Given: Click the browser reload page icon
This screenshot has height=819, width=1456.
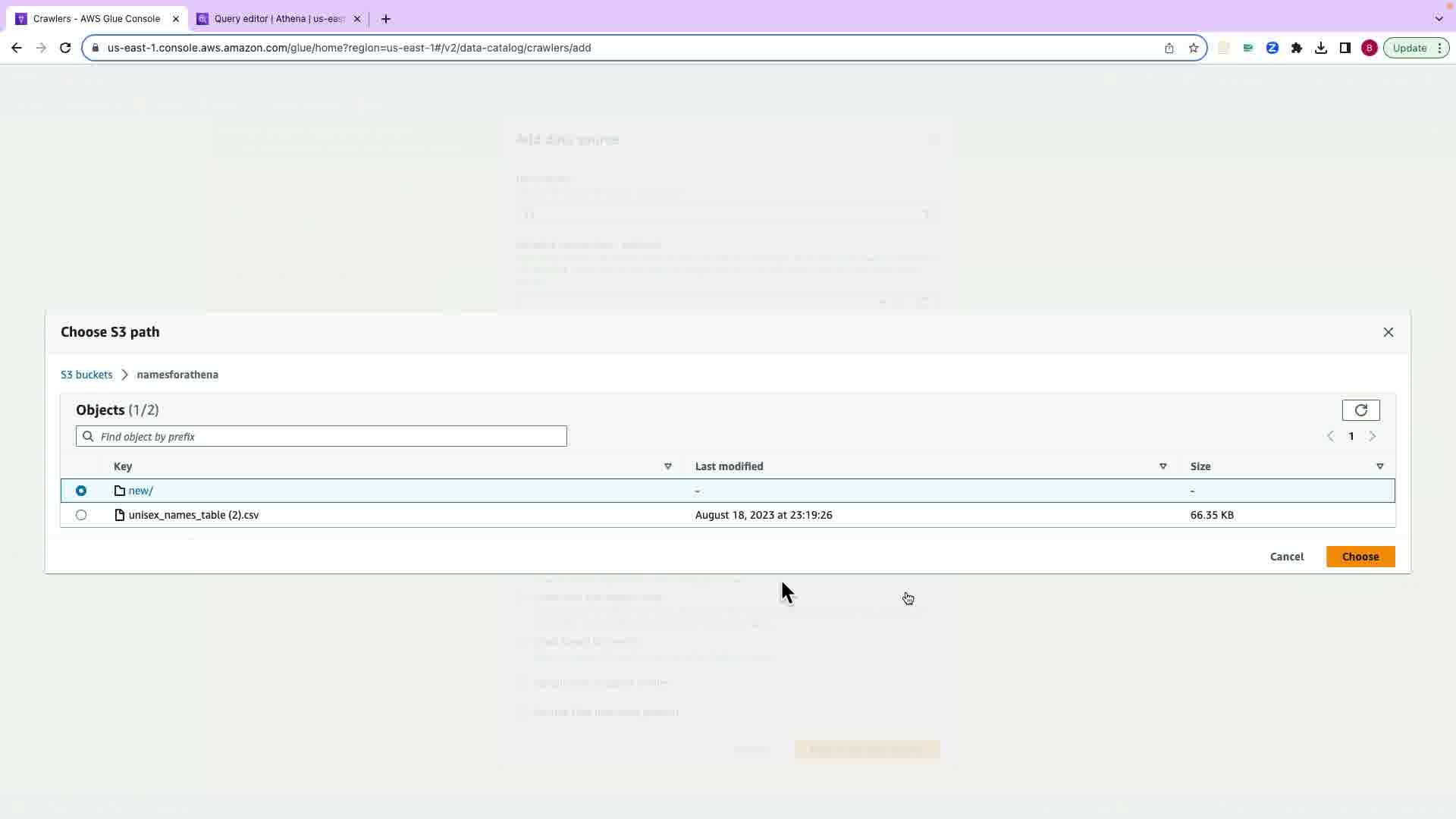Looking at the screenshot, I should click(65, 48).
